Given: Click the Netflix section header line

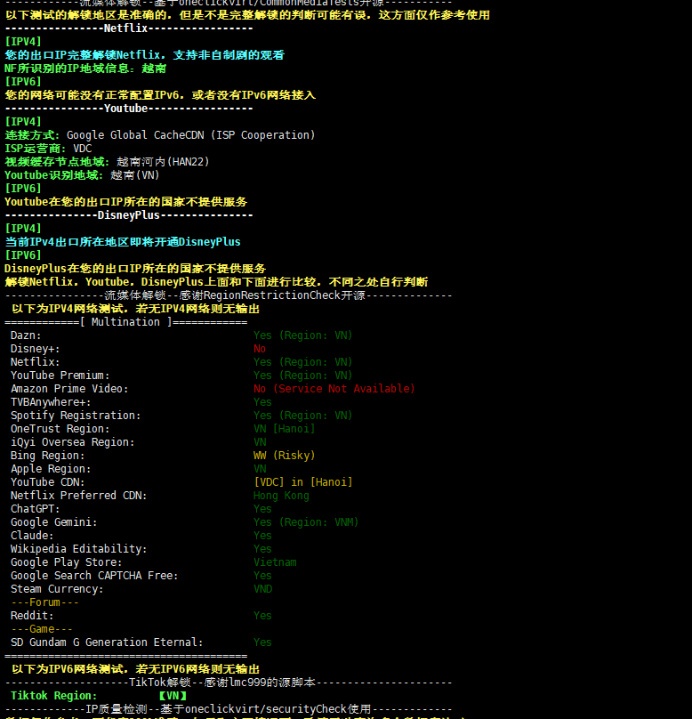Looking at the screenshot, I should (x=129, y=28).
